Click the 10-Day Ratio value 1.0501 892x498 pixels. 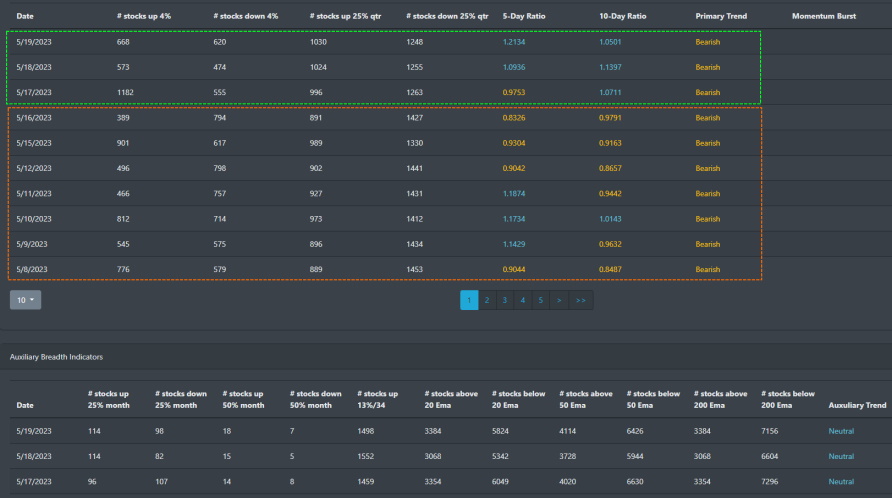pos(610,42)
